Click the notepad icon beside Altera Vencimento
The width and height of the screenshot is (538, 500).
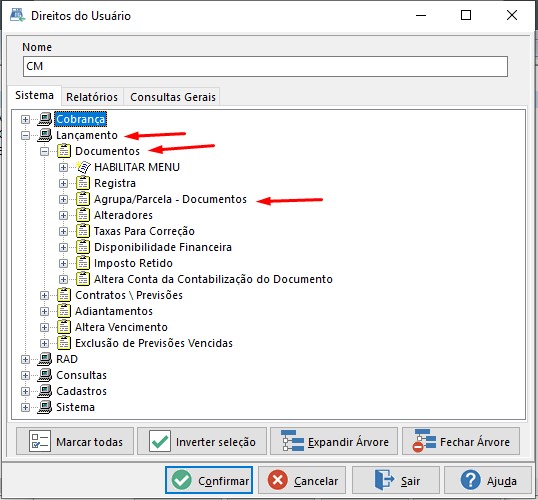(64, 327)
